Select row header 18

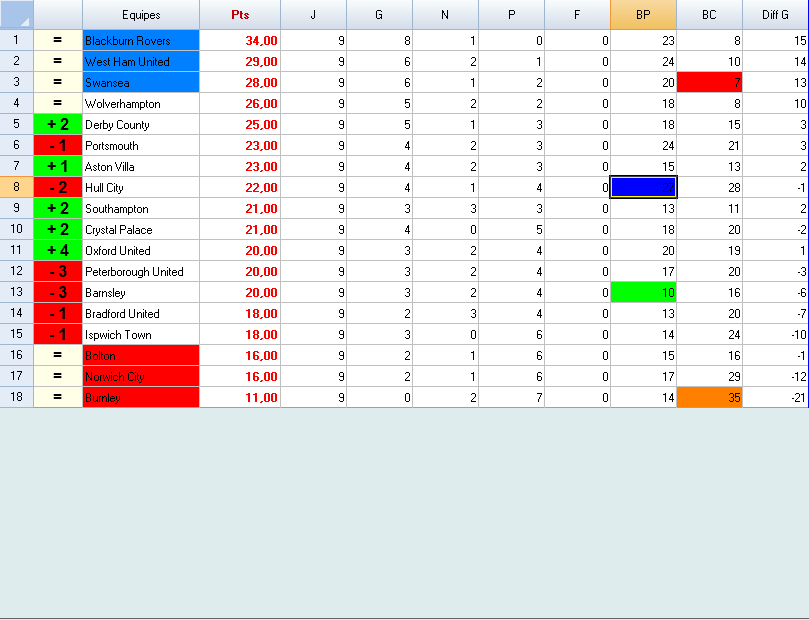click(17, 397)
